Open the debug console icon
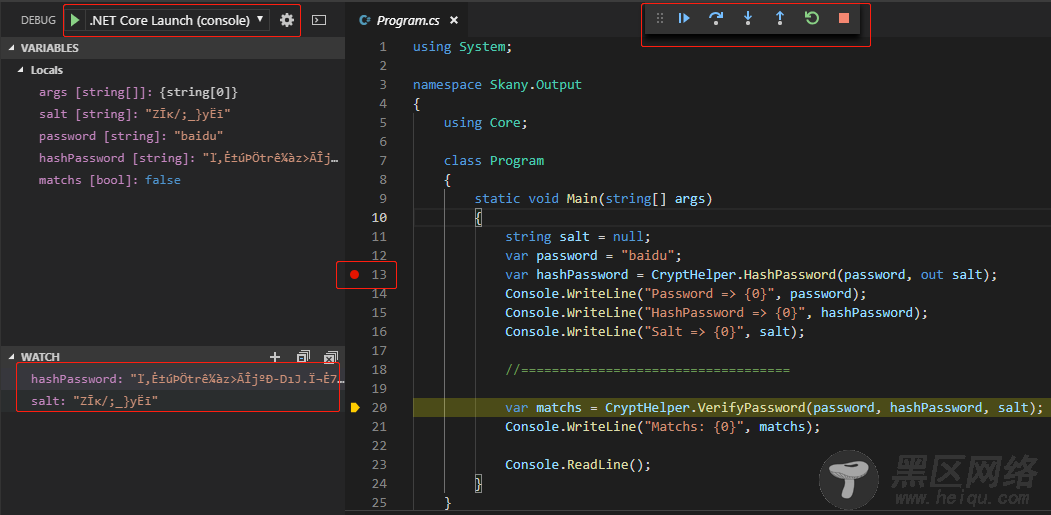This screenshot has height=515, width=1051. 320,20
